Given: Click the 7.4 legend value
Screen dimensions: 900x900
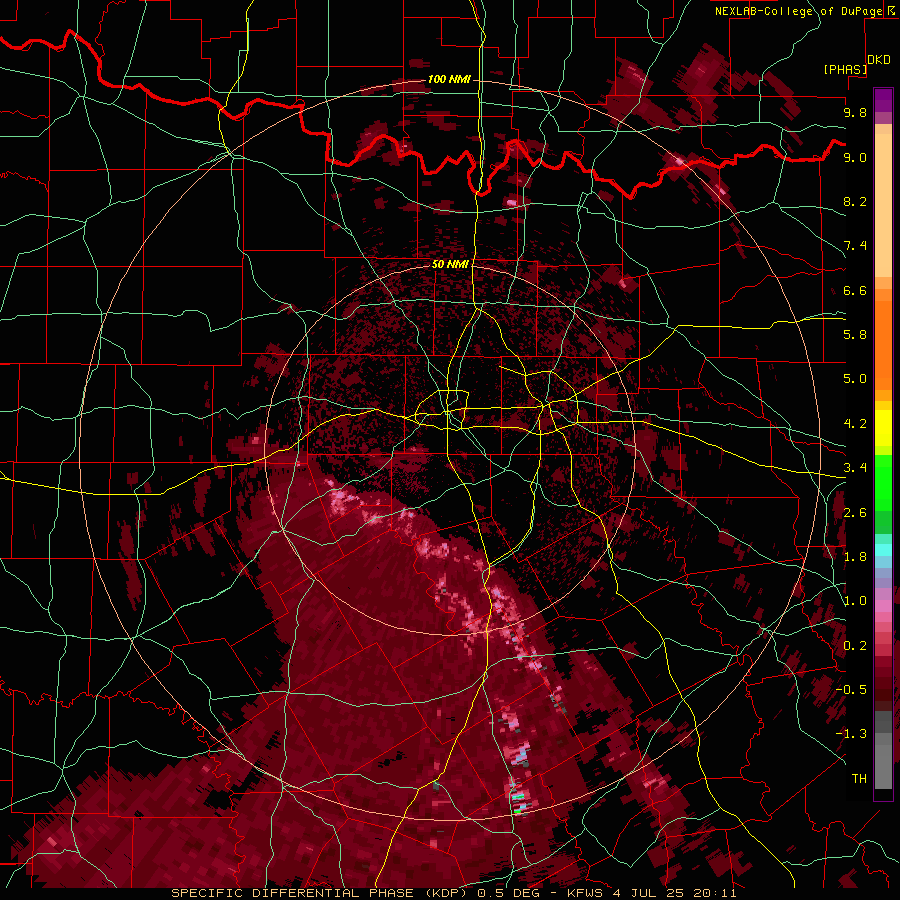Looking at the screenshot, I should (x=855, y=246).
